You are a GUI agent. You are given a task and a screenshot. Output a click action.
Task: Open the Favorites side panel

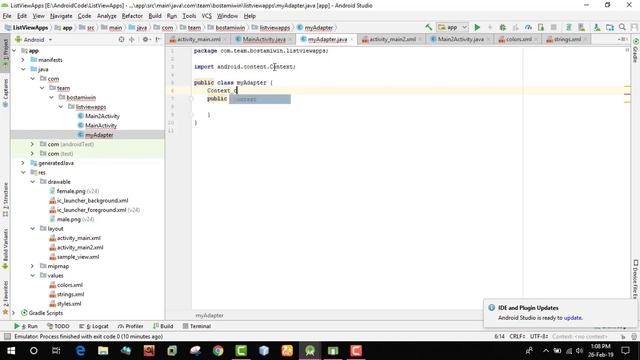[x=5, y=297]
